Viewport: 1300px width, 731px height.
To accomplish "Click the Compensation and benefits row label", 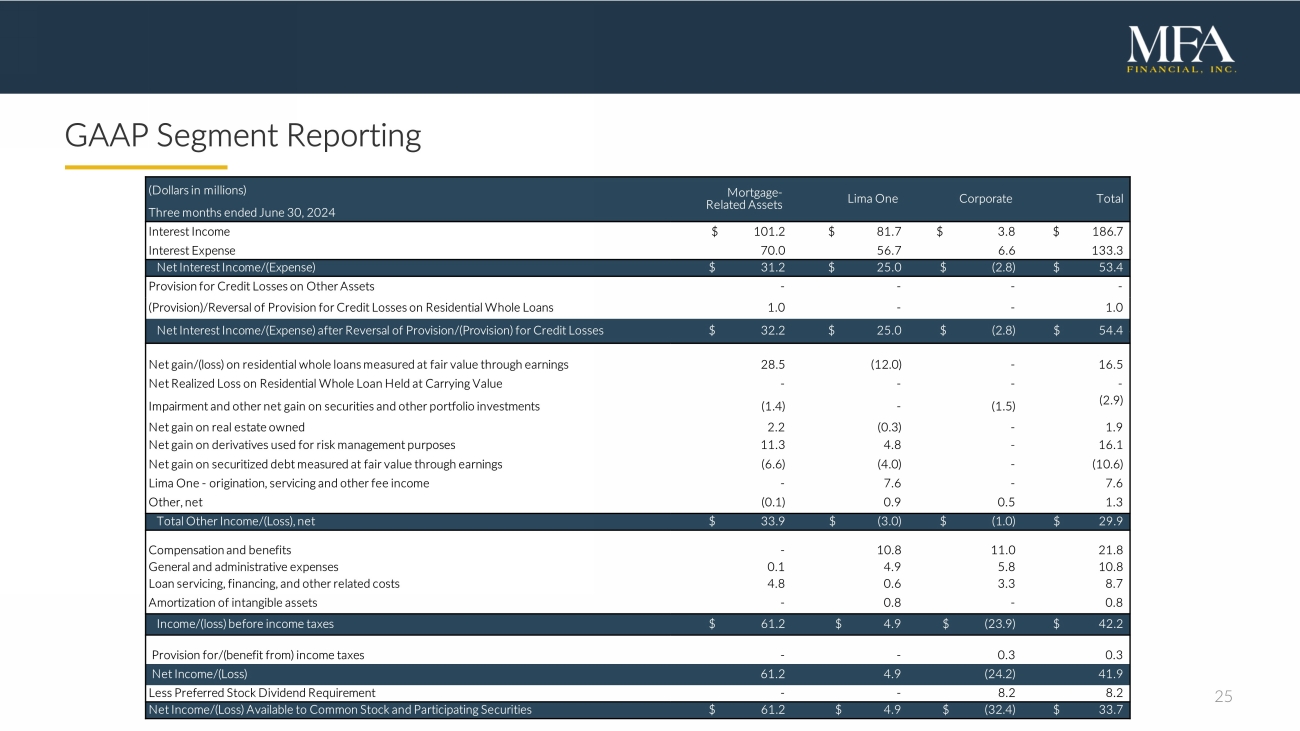I will point(220,549).
